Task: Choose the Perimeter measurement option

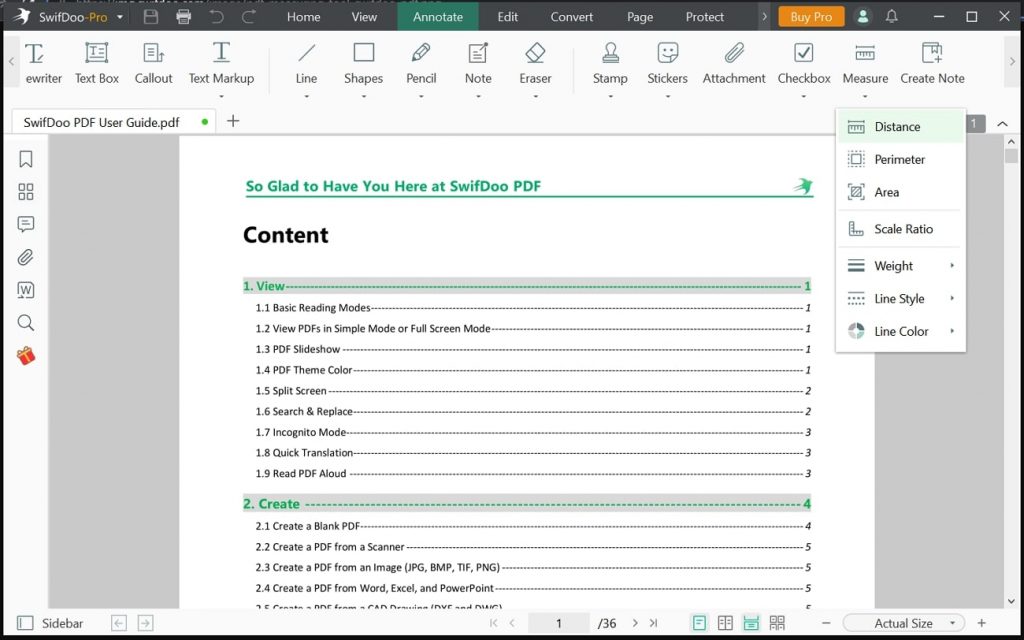Action: 898,159
